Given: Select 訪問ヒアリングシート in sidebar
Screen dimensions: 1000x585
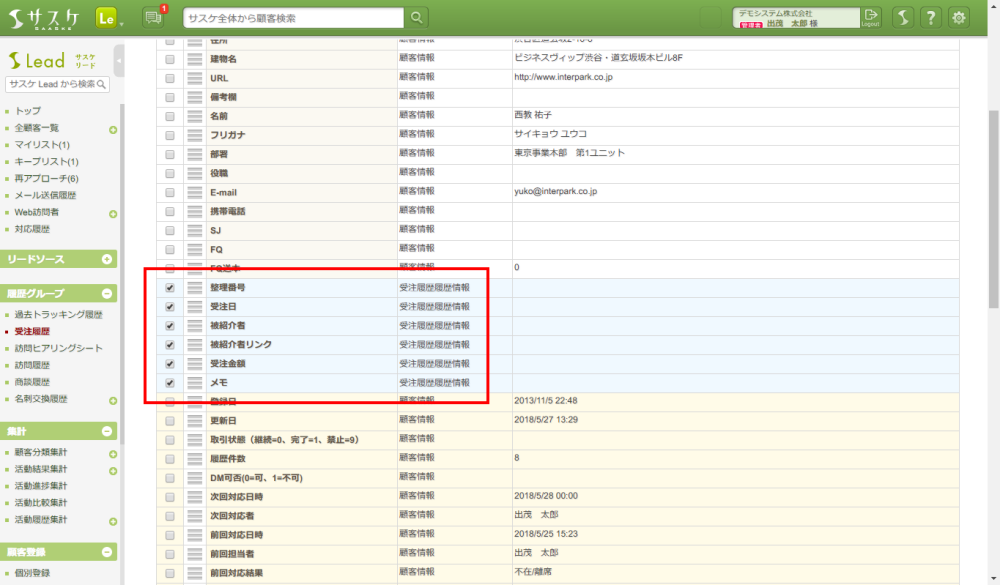Looking at the screenshot, I should click(x=58, y=348).
